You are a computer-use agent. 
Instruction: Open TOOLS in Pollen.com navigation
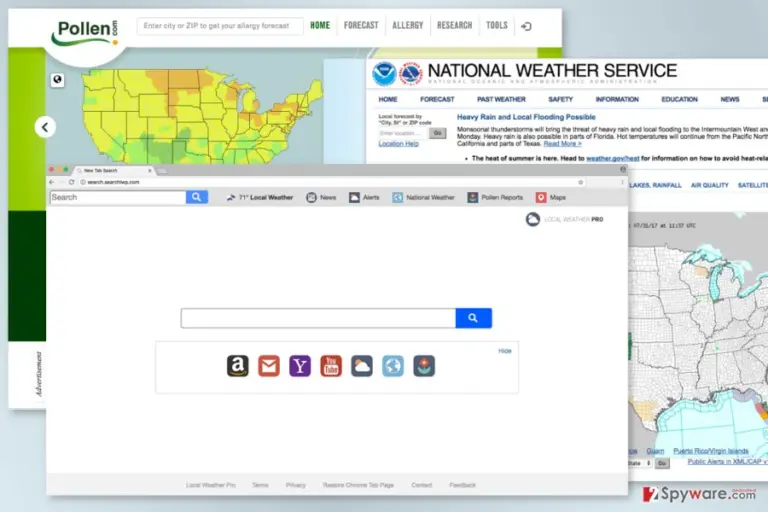coord(497,25)
